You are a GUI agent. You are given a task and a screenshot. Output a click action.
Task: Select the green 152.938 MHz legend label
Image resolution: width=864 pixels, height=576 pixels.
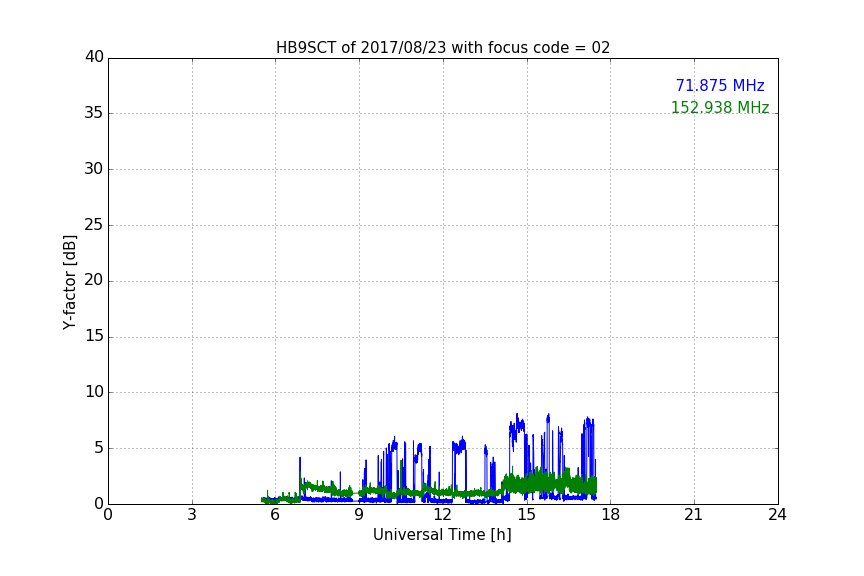point(720,107)
